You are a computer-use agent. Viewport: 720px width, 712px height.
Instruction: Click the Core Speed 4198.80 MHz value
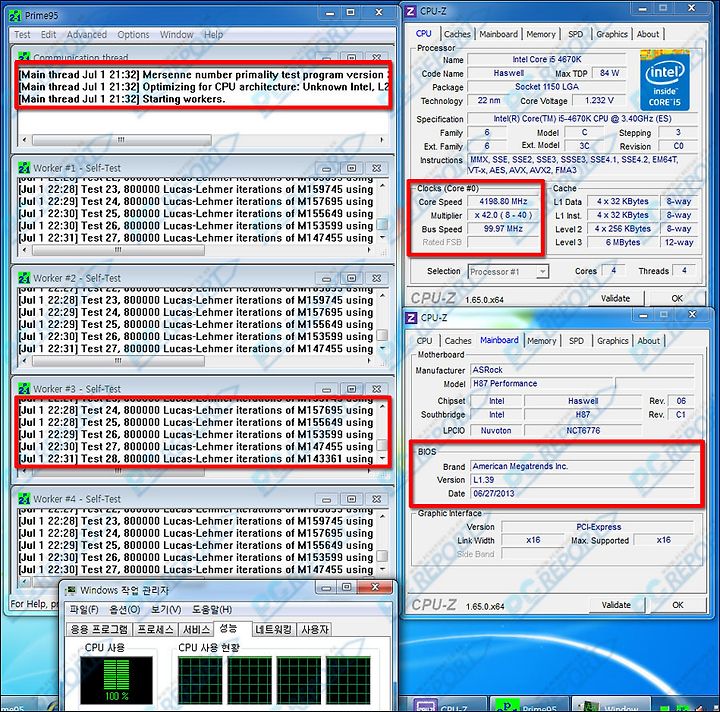point(503,201)
